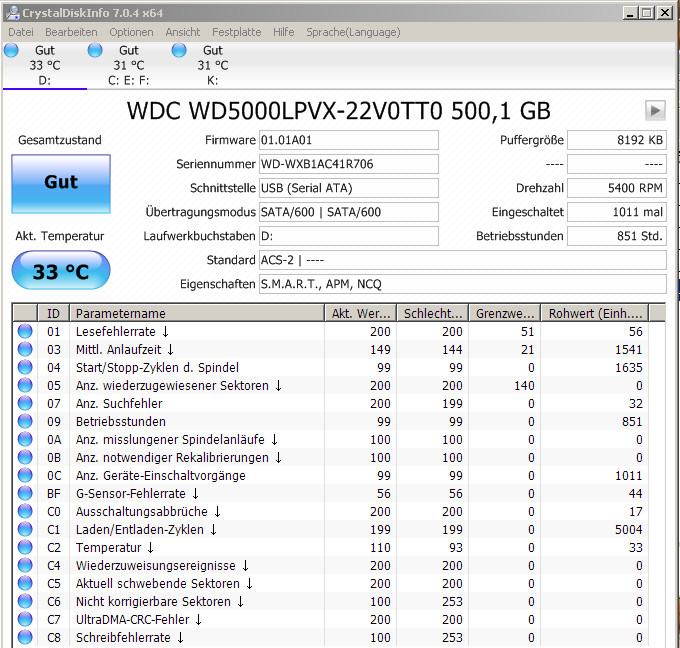Click the Seriennummer field WD-WXB1AC41R706
The width and height of the screenshot is (680, 648).
coord(349,164)
